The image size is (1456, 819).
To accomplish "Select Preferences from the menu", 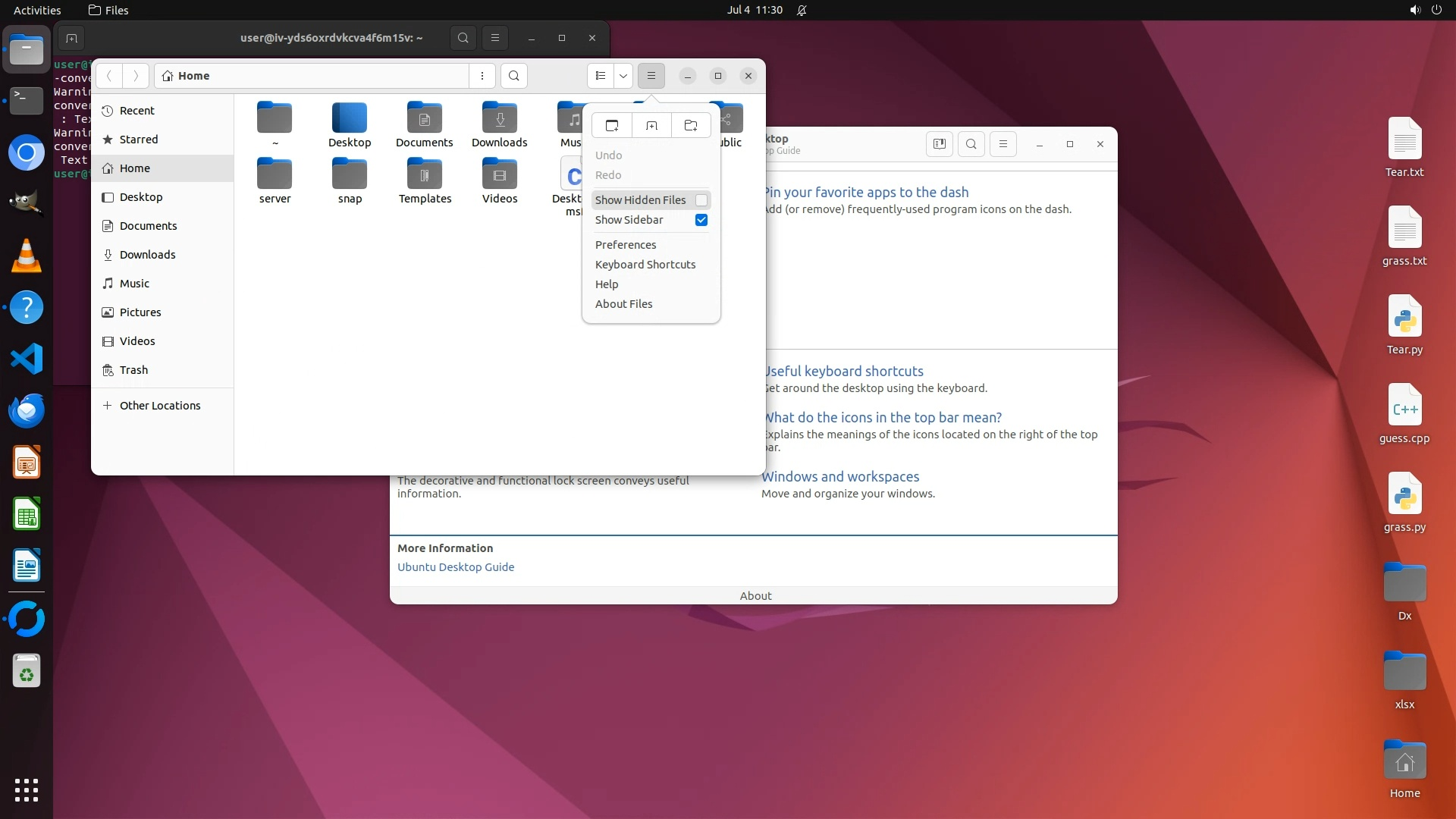I will pyautogui.click(x=626, y=245).
